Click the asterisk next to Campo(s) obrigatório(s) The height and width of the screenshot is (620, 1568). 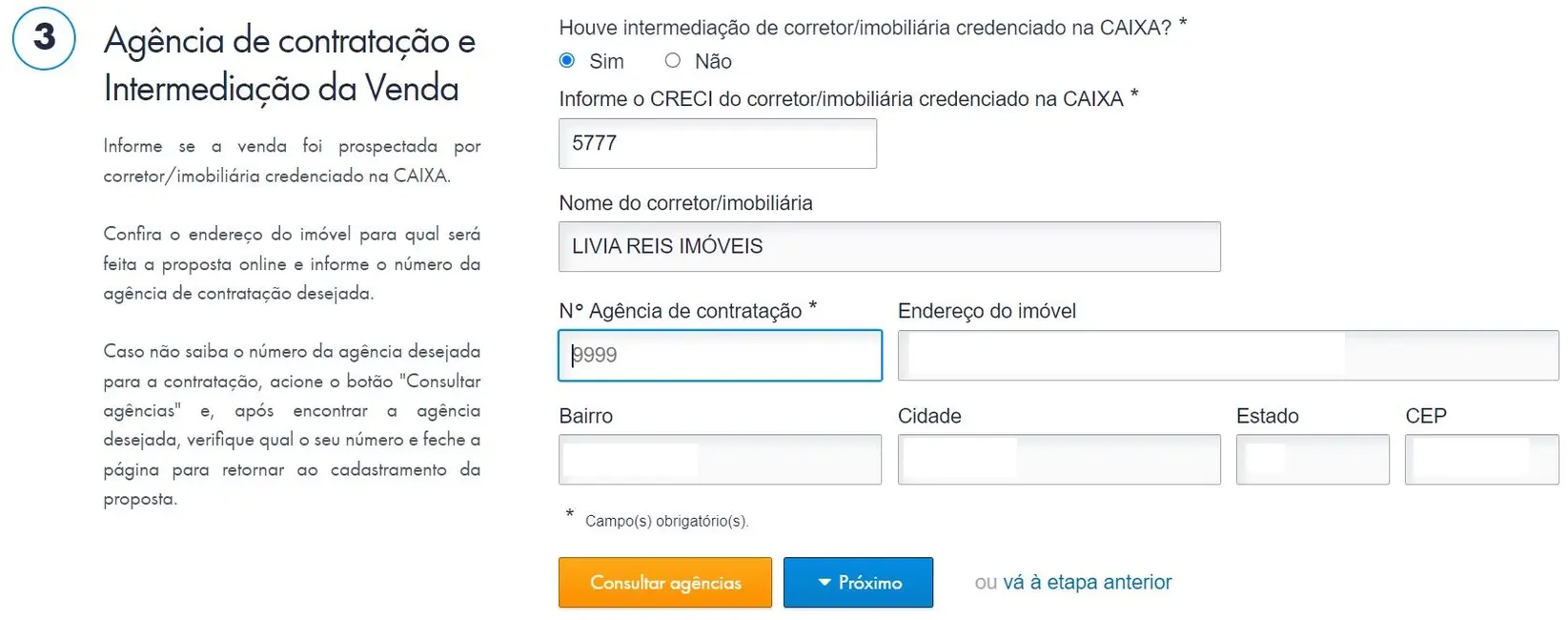(x=569, y=518)
